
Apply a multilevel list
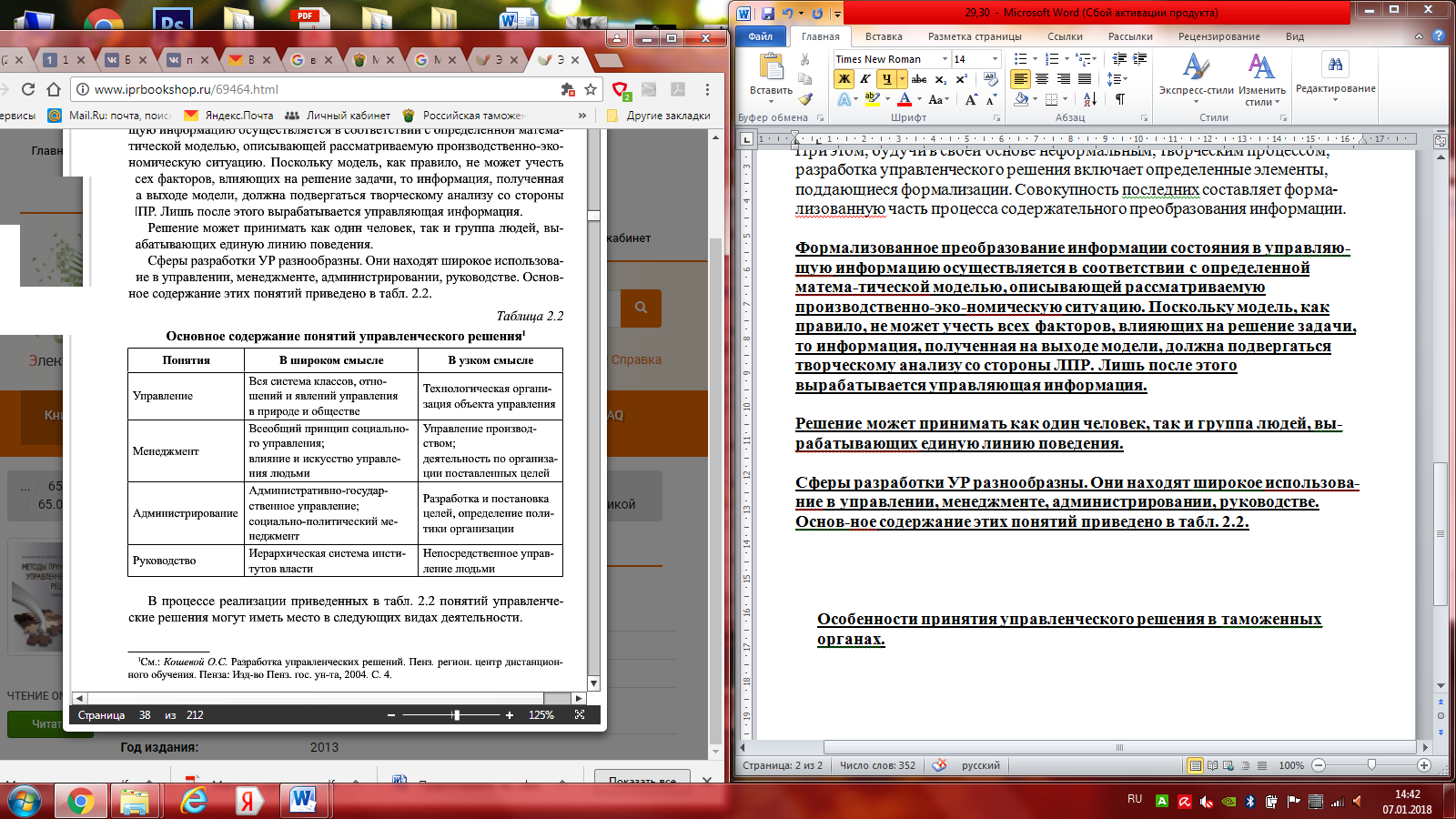click(x=1082, y=59)
